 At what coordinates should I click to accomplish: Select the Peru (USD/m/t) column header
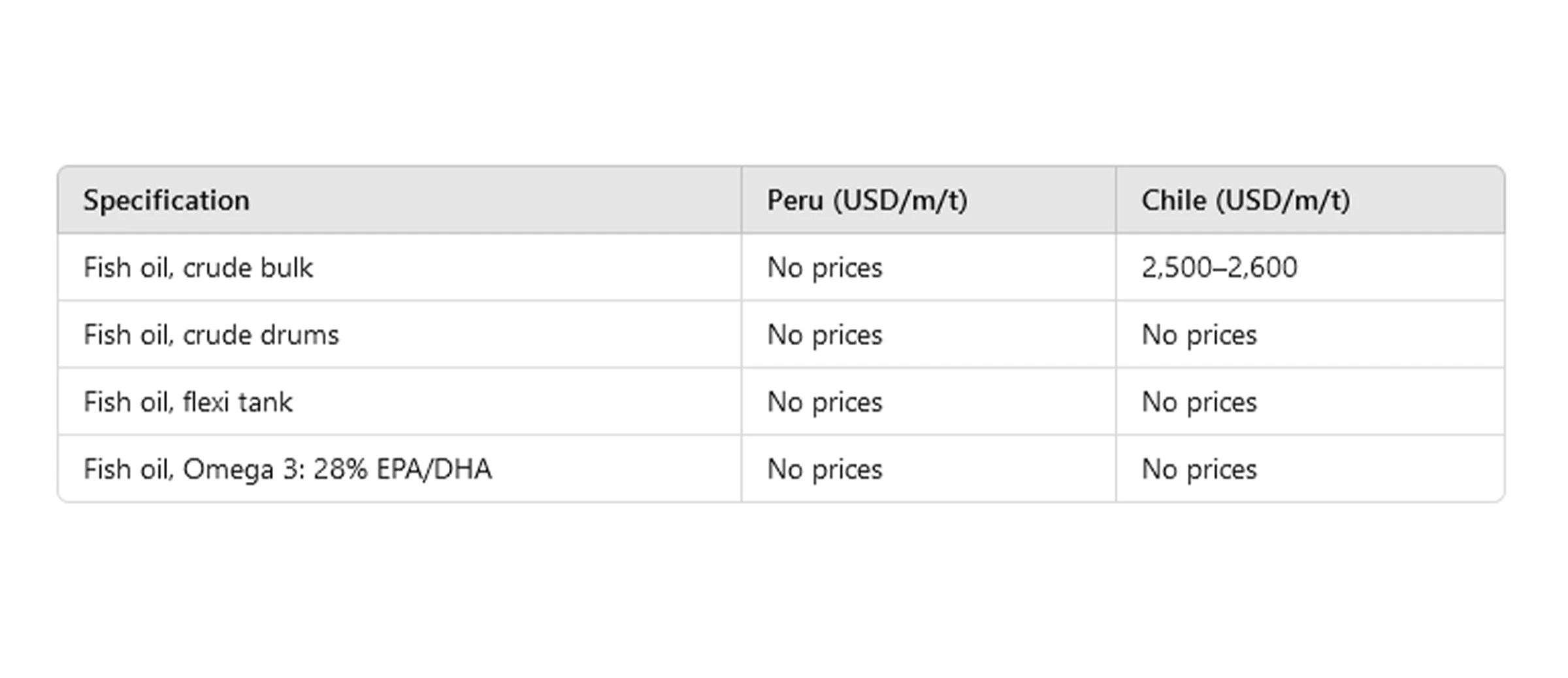click(866, 200)
